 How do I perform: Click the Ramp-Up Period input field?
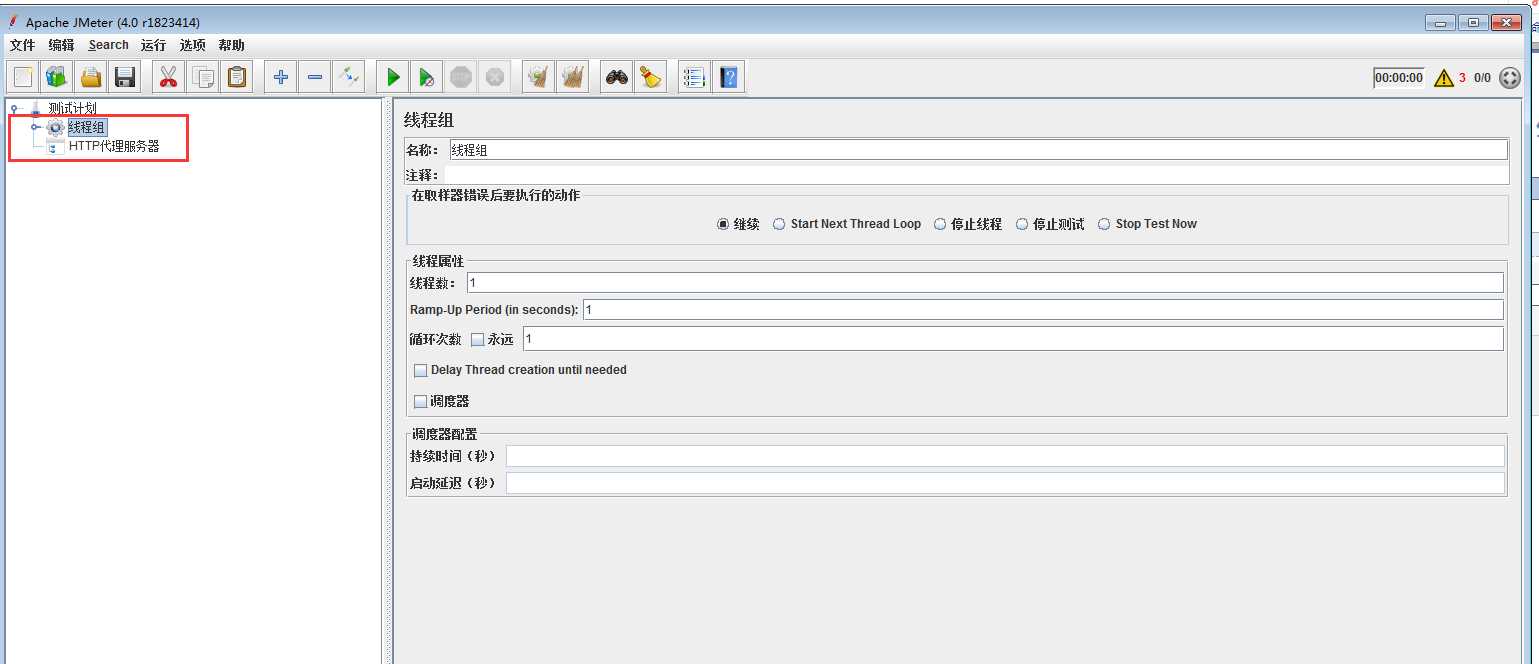pyautogui.click(x=1043, y=310)
